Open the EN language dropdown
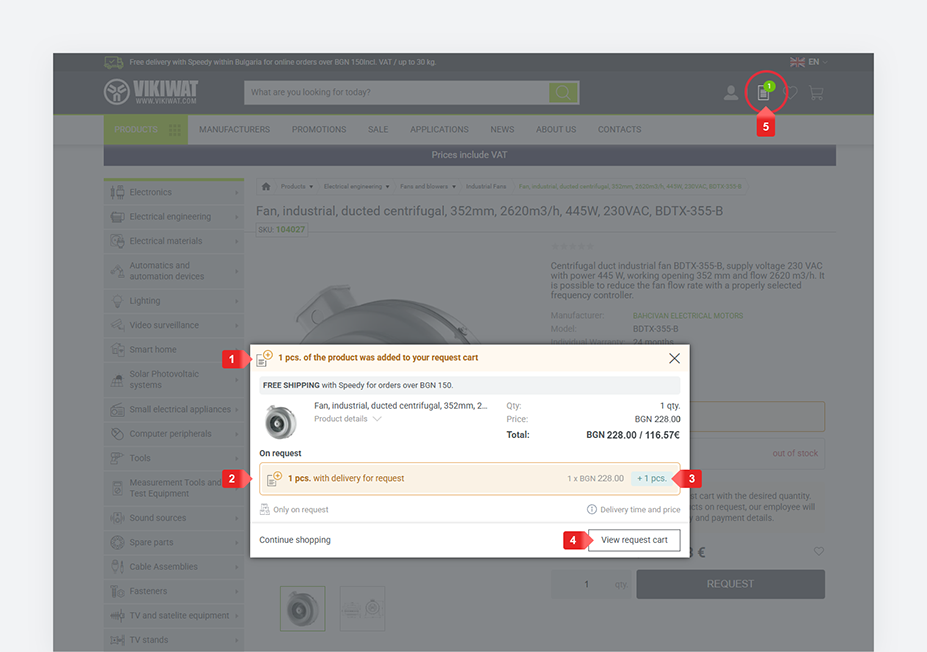927x652 pixels. click(808, 62)
